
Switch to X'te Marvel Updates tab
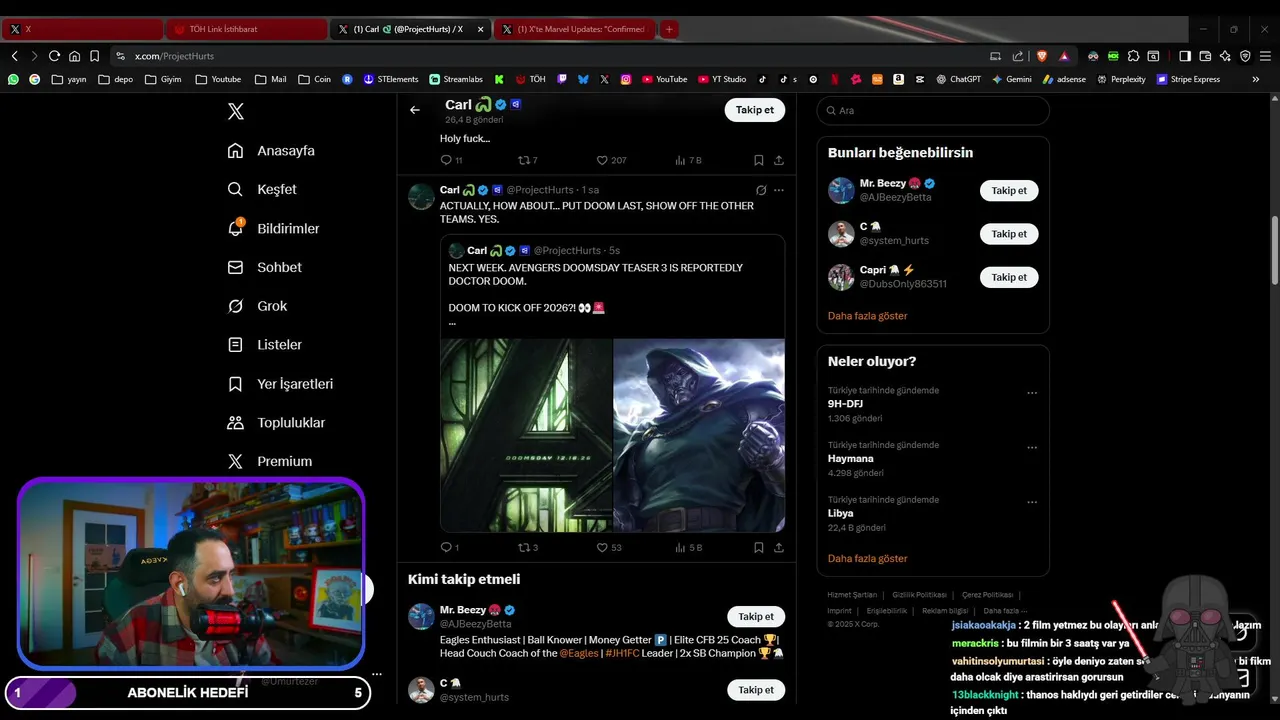pos(574,29)
